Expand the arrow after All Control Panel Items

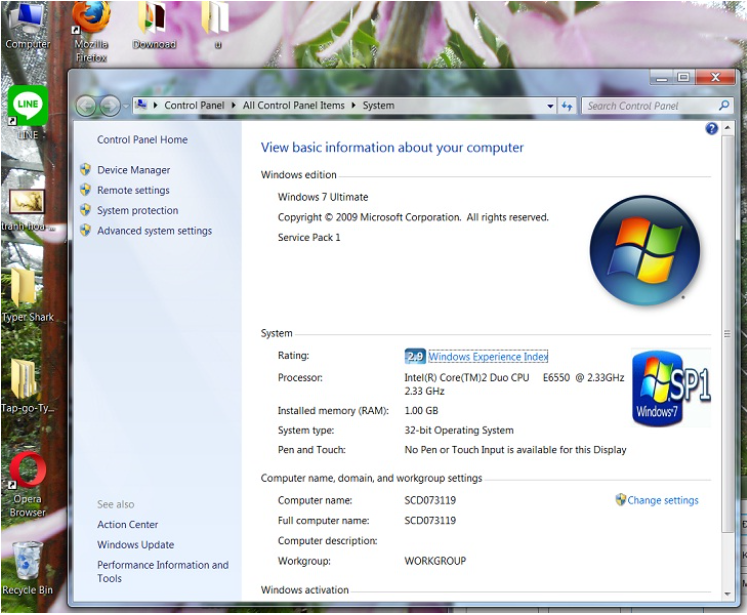(x=353, y=106)
